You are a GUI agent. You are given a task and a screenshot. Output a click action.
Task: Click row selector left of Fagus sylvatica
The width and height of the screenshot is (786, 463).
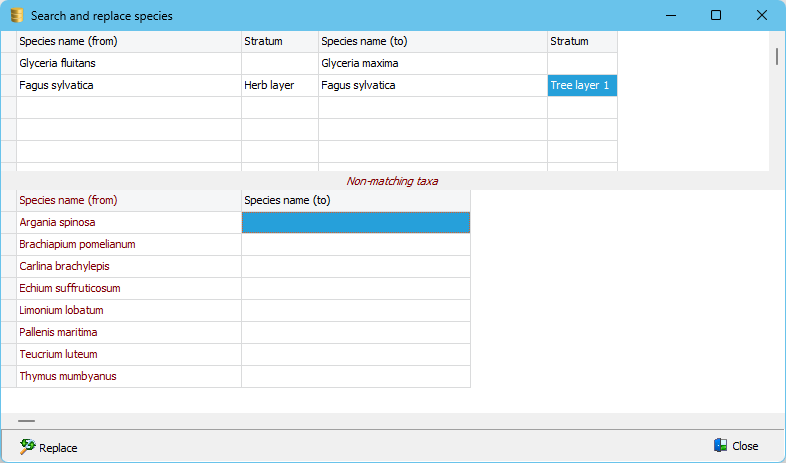tap(9, 86)
